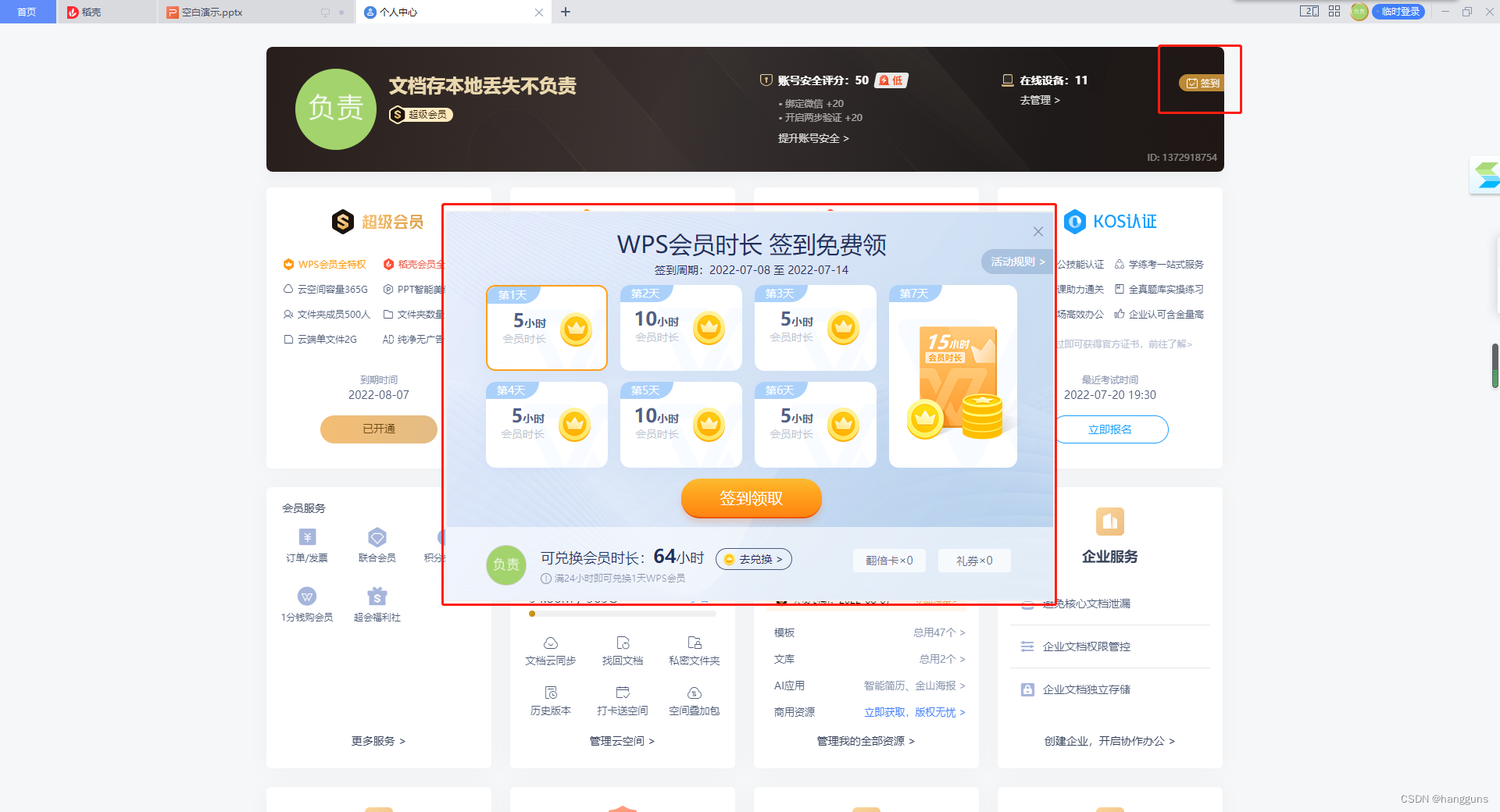Screen dimensions: 1500x812
Task: Click the 签到 check-in icon button
Action: [1202, 83]
